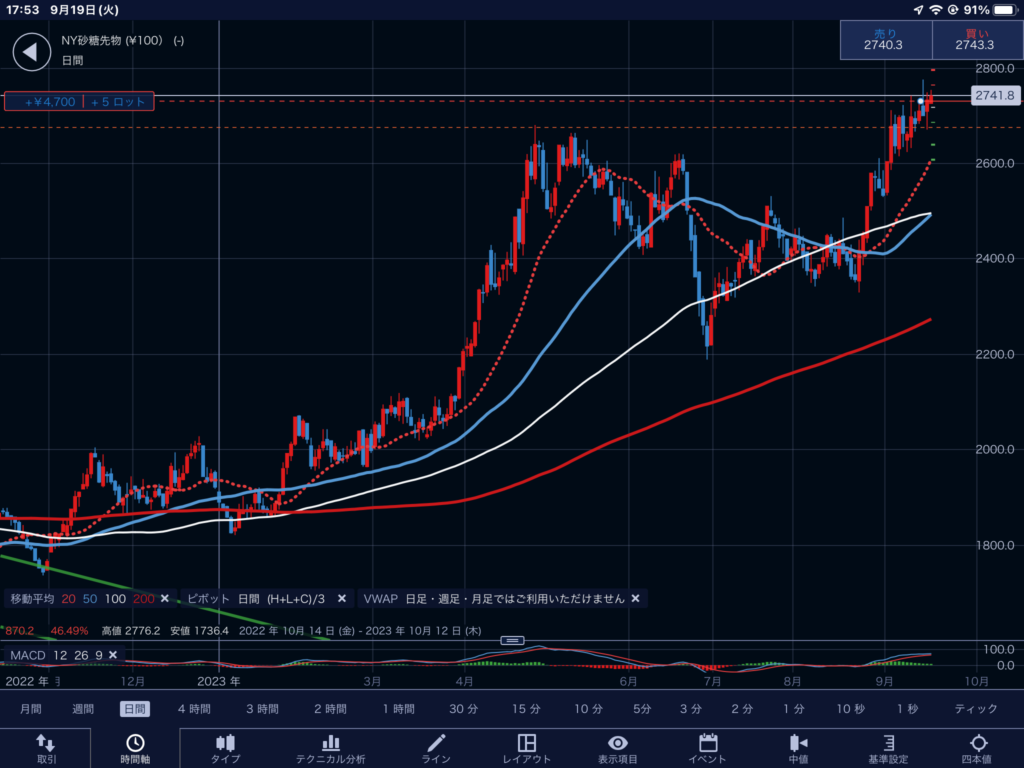Image resolution: width=1024 pixels, height=768 pixels.
Task: Open 表示項目 display items settings
Action: pyautogui.click(x=618, y=748)
